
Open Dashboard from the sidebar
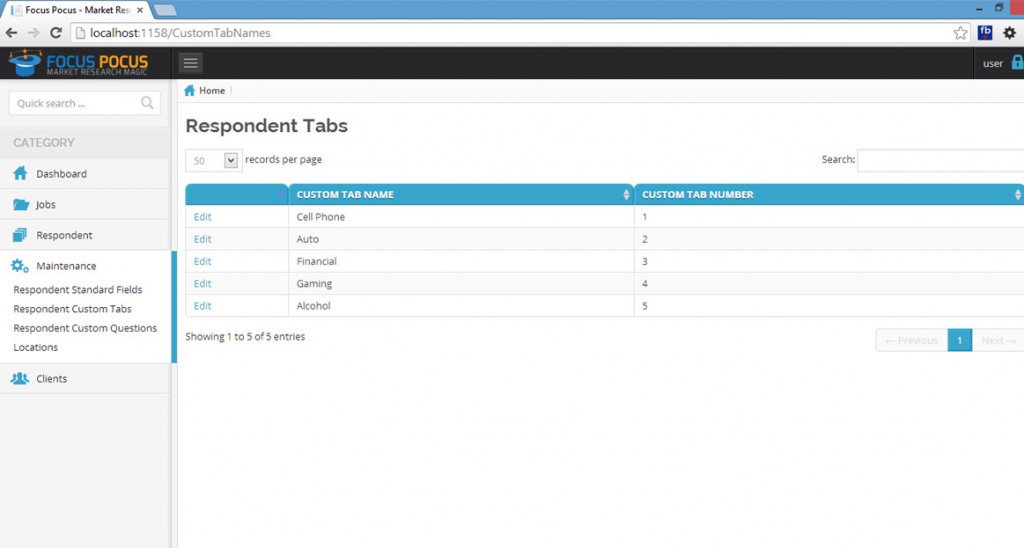click(61, 174)
